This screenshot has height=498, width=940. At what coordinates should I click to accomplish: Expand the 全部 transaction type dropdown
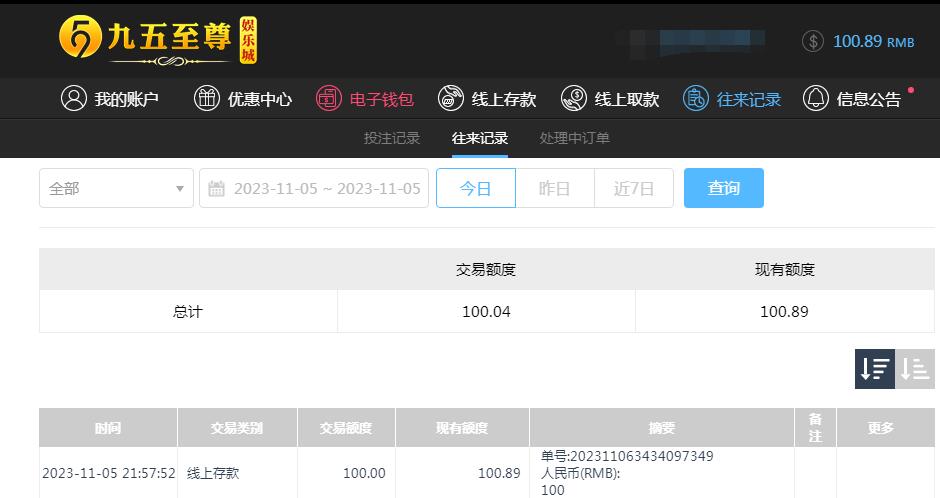click(116, 188)
